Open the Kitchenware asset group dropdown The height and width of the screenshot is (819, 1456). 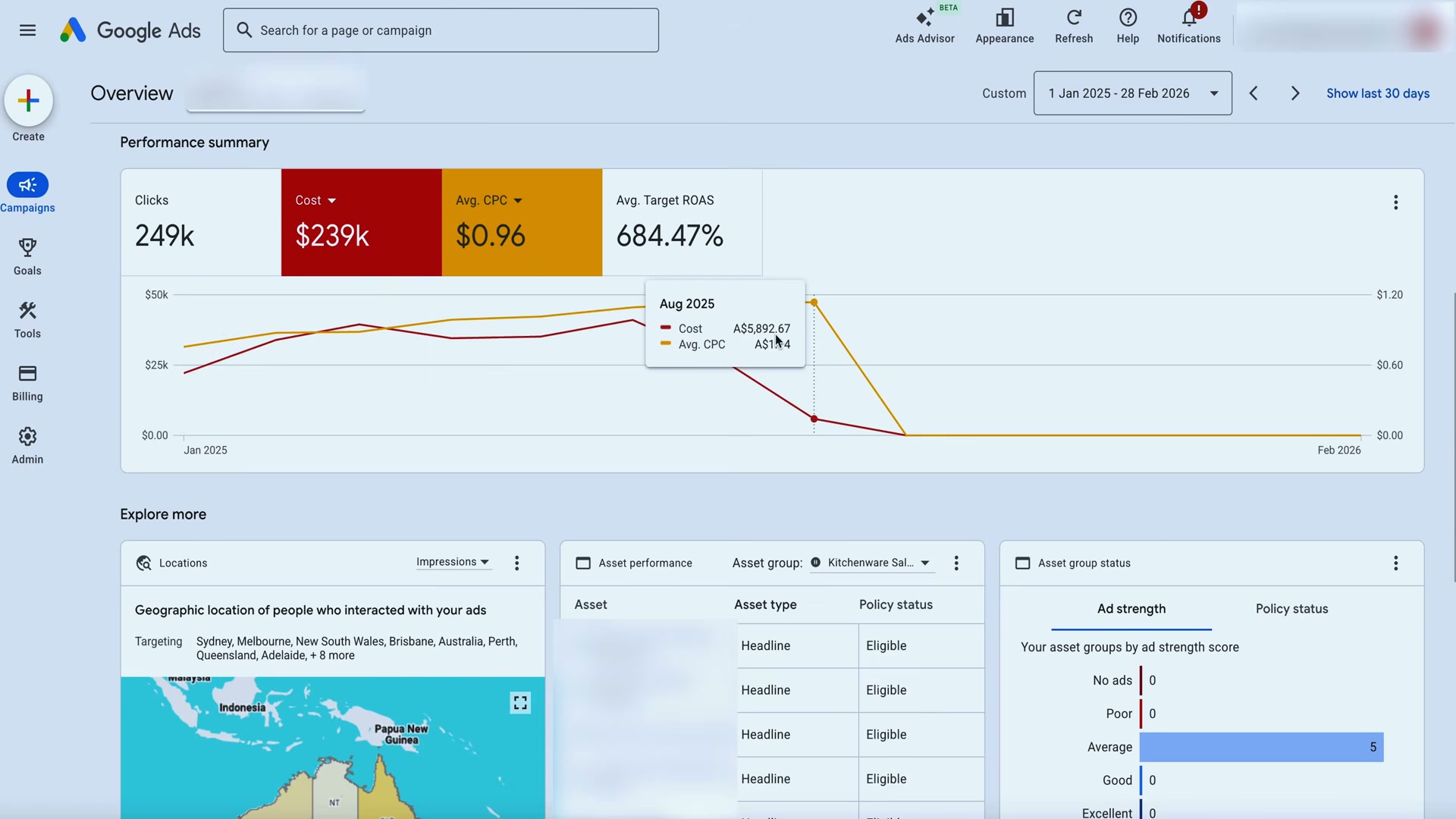click(x=871, y=563)
